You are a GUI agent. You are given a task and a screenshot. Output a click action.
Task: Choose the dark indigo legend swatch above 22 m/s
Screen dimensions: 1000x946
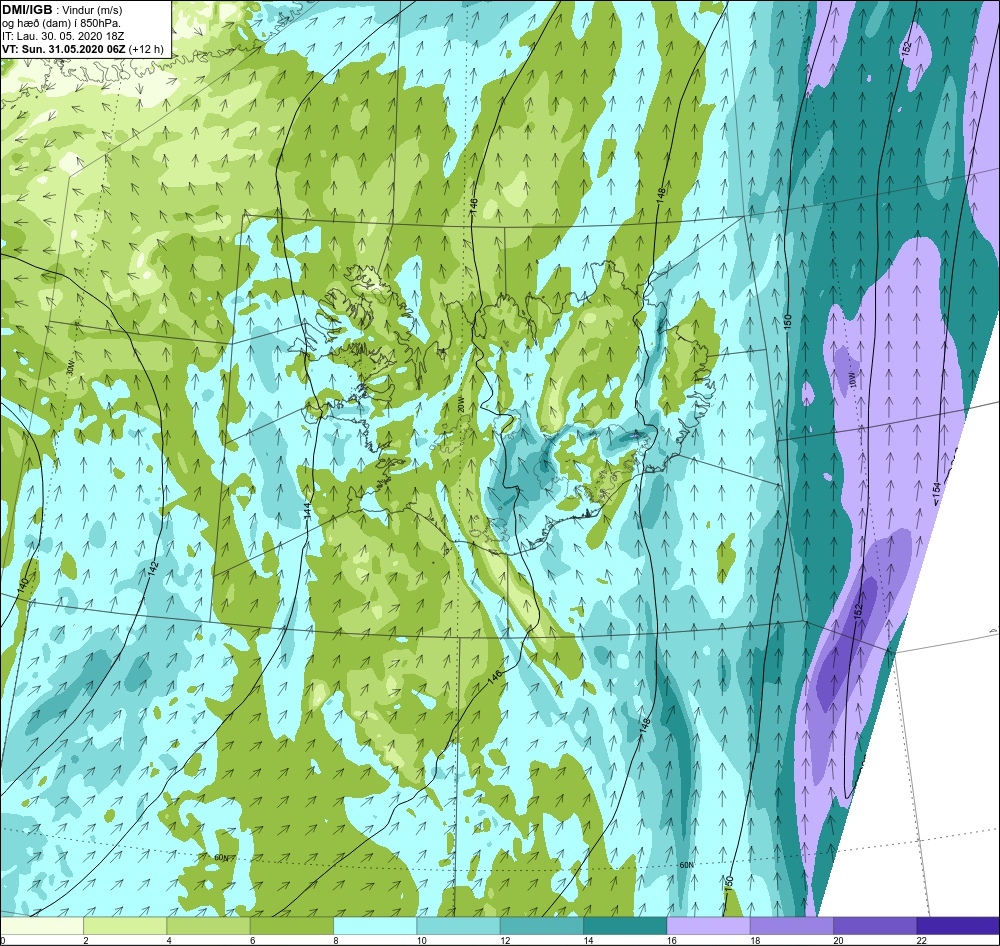(958, 925)
